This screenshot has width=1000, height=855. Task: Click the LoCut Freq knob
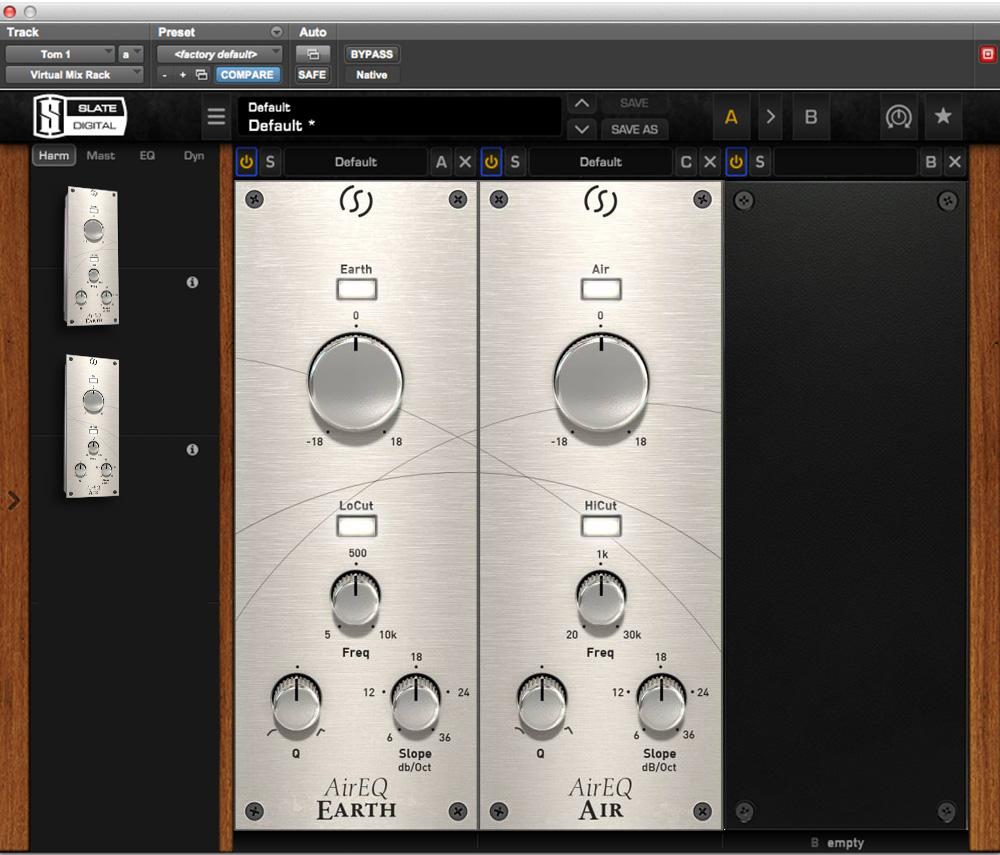[356, 598]
